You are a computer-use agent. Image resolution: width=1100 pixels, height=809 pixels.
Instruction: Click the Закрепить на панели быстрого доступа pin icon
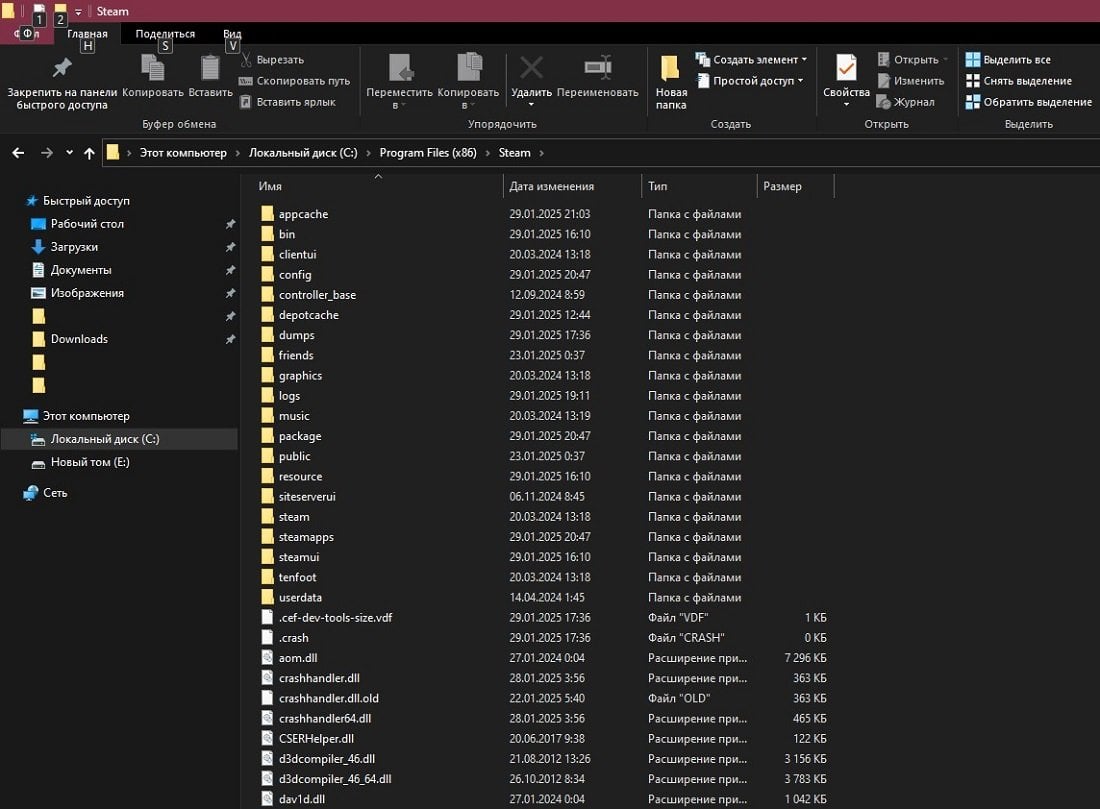click(x=62, y=68)
